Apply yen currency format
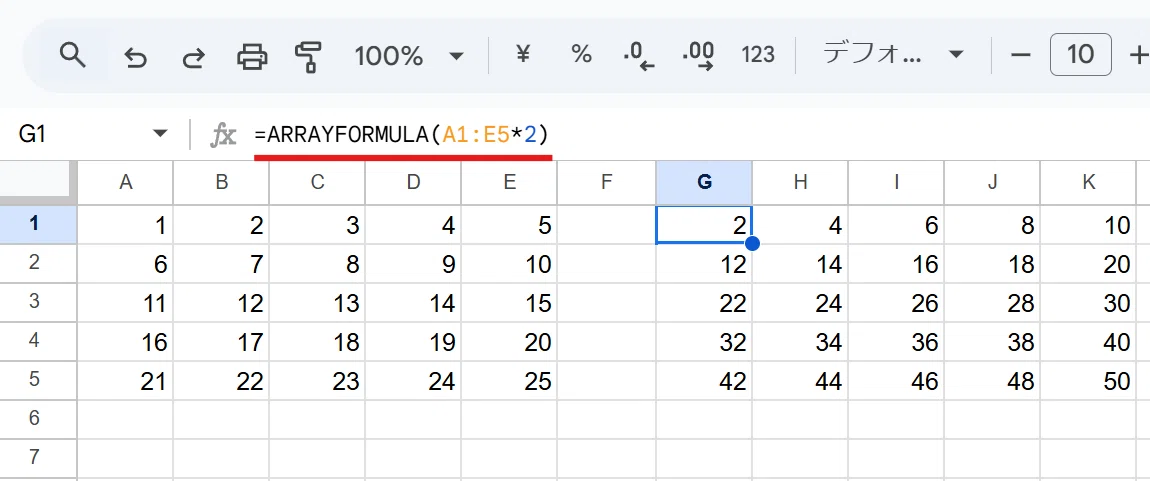1150x481 pixels. click(x=522, y=54)
